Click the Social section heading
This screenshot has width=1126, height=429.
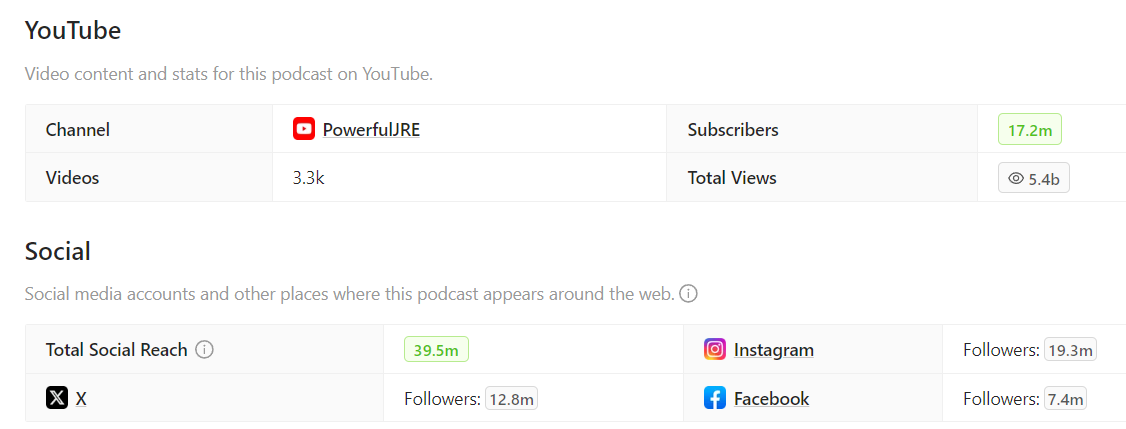click(x=58, y=251)
